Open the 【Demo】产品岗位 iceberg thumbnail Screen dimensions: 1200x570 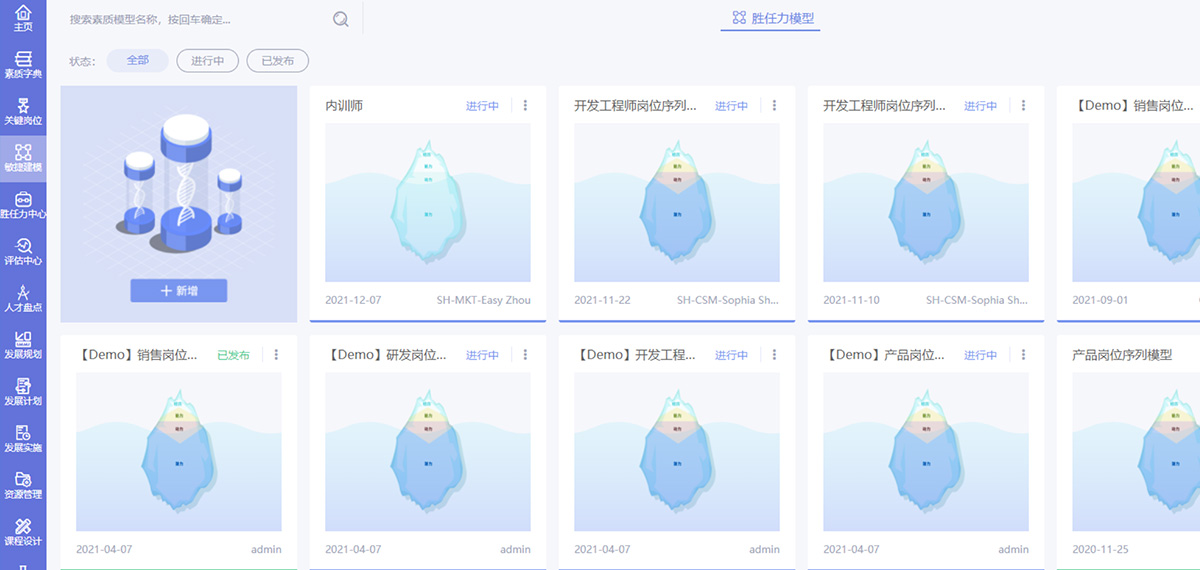925,452
